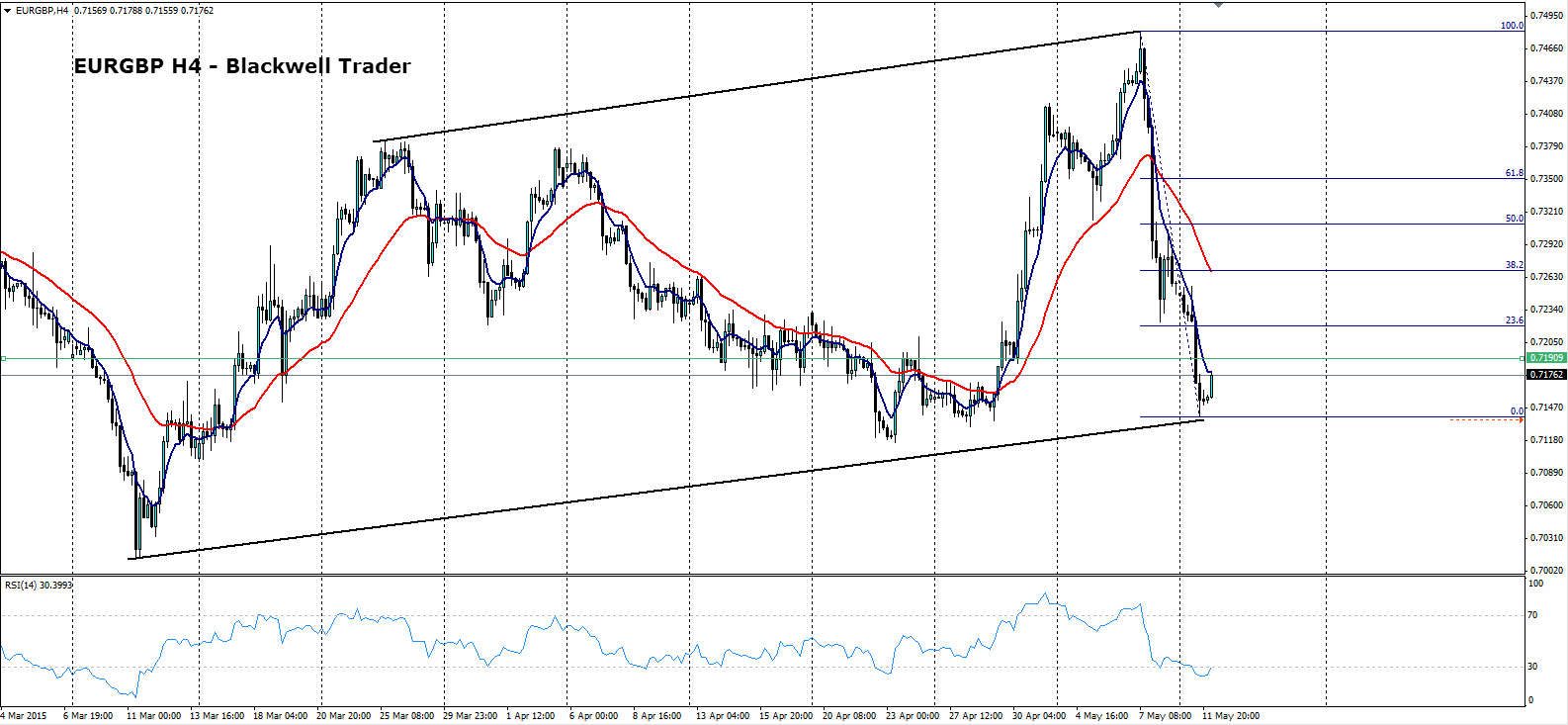Click the 0.70310 price axis label

pos(1547,538)
